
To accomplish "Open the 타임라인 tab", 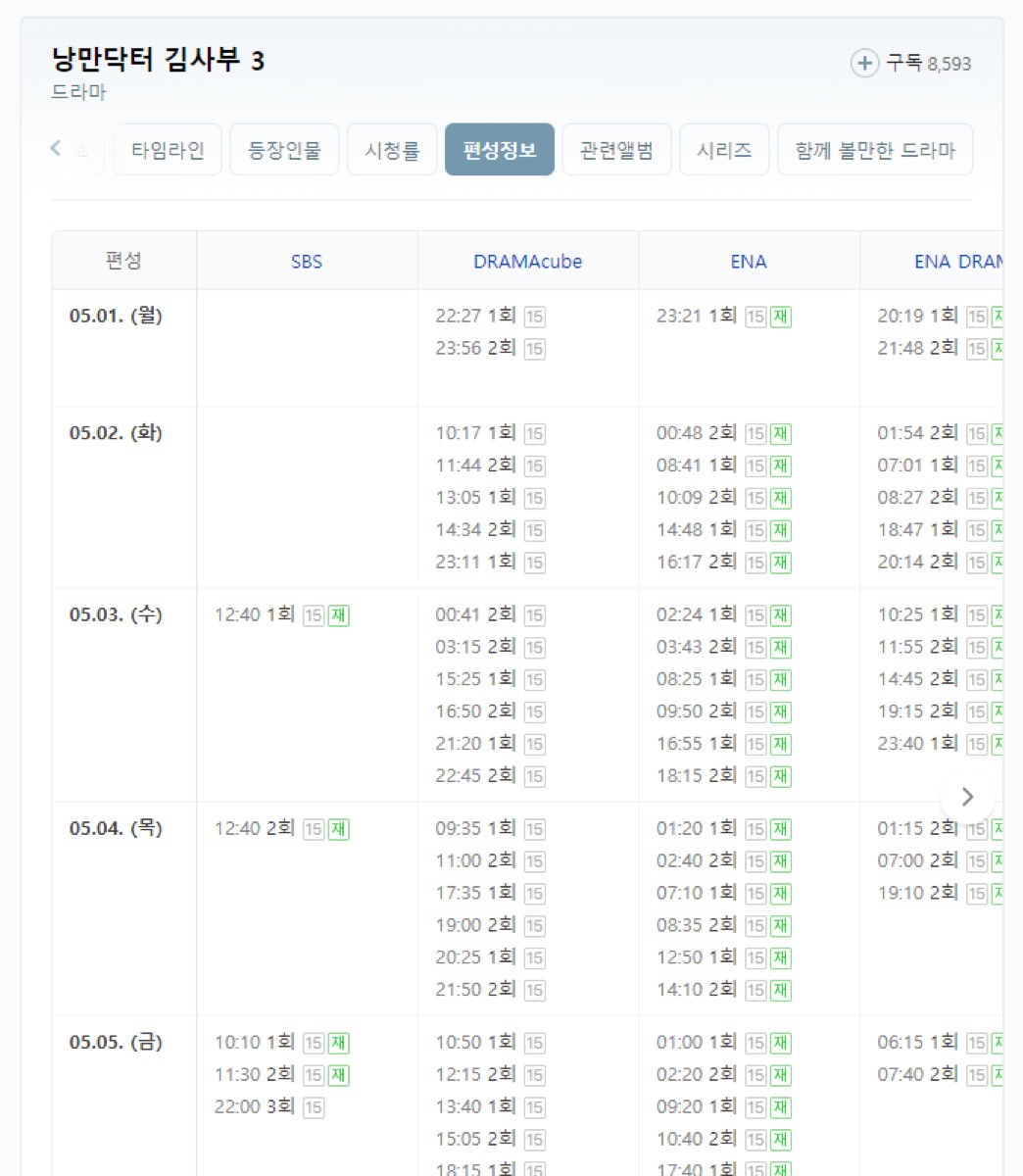I will (x=168, y=150).
